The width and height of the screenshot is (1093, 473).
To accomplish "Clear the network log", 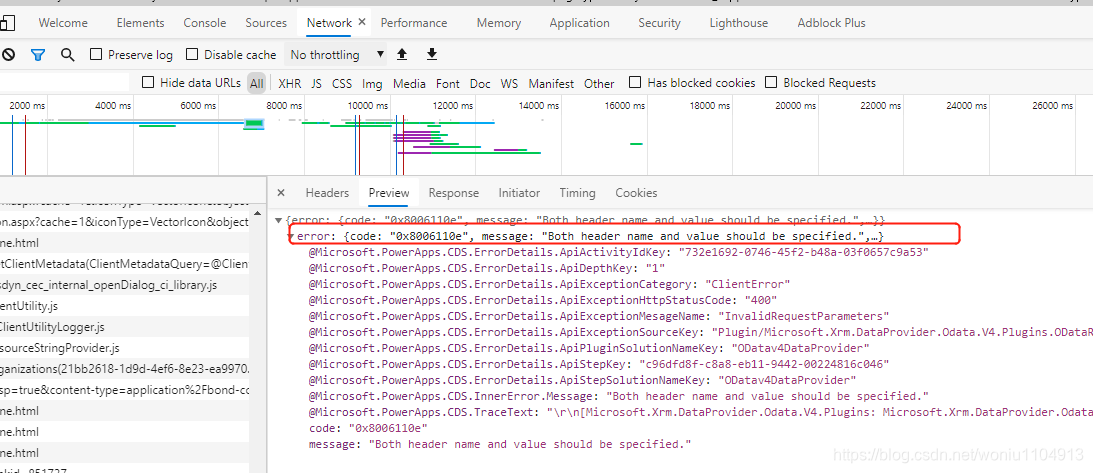I will pyautogui.click(x=8, y=54).
